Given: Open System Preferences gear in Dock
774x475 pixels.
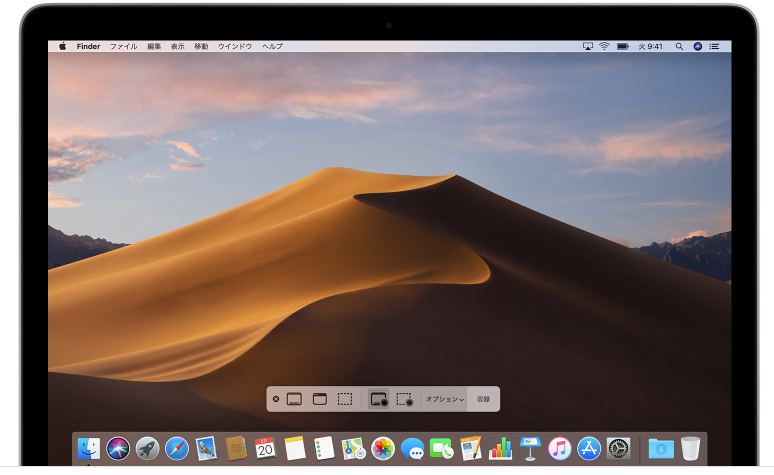Looking at the screenshot, I should (618, 448).
